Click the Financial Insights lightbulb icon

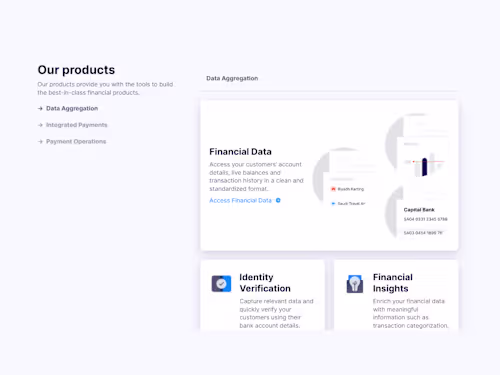coord(355,284)
